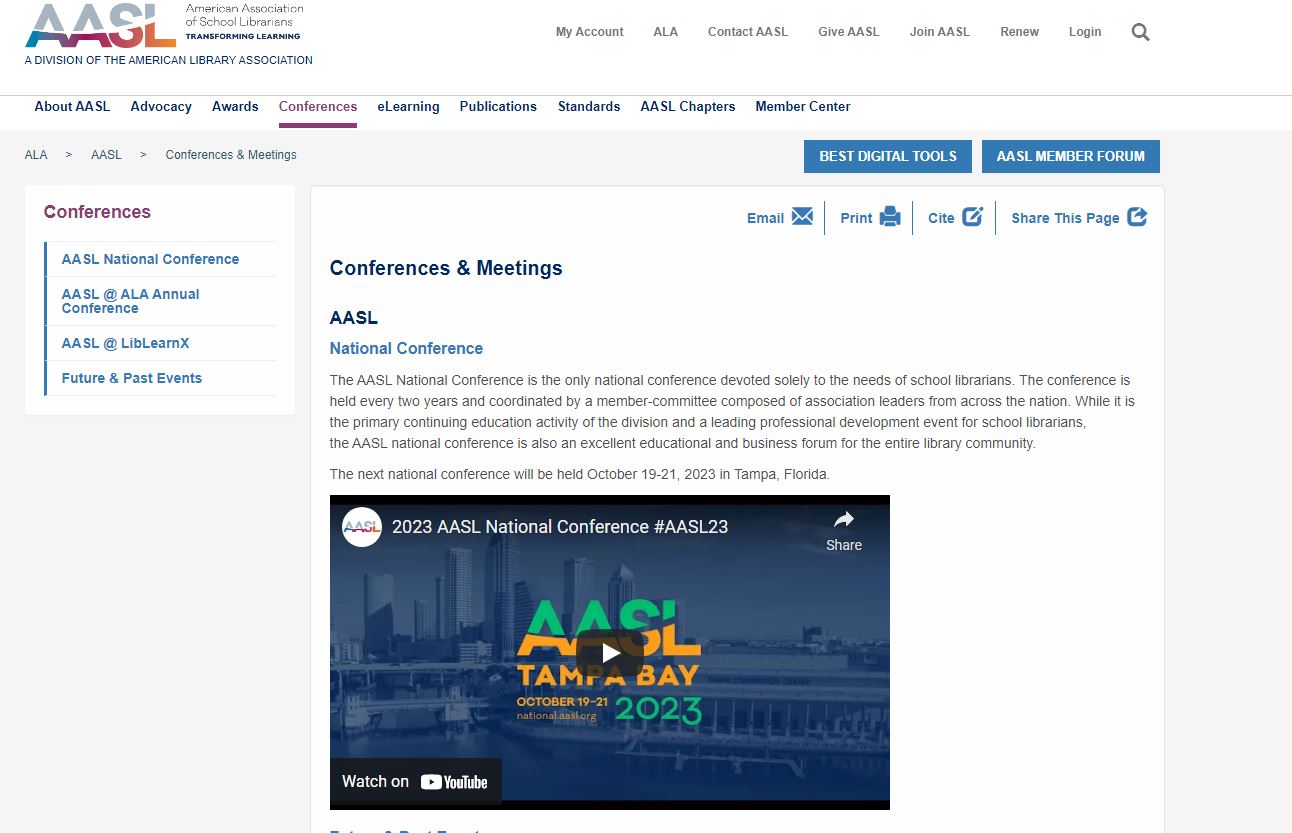Click the AASL channel avatar on video

[x=361, y=527]
